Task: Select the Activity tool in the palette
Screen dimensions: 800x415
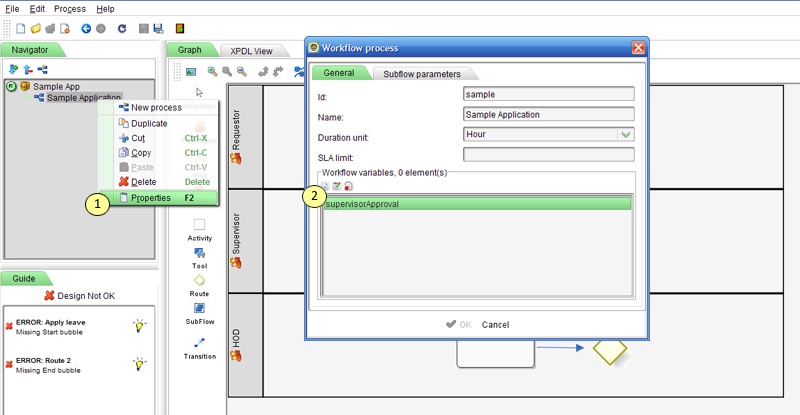Action: pos(199,226)
